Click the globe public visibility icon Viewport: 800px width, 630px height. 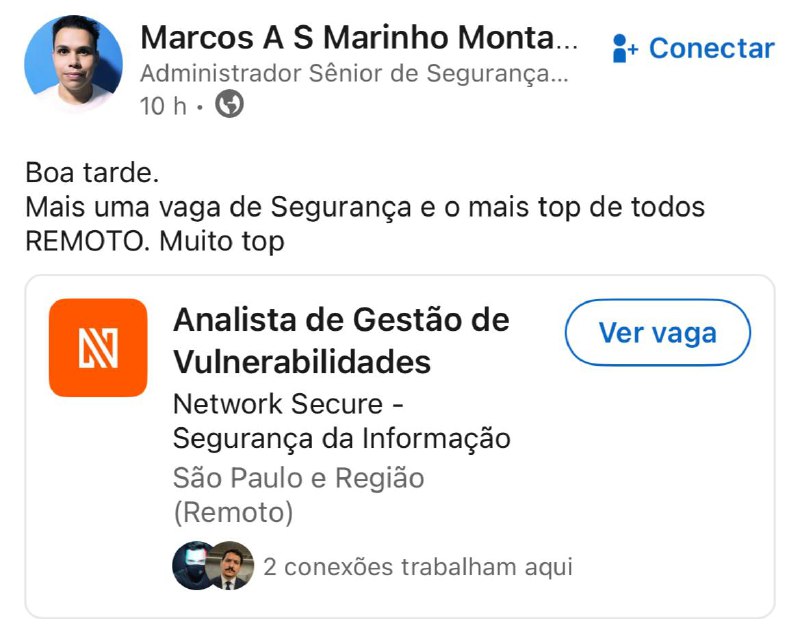[230, 104]
